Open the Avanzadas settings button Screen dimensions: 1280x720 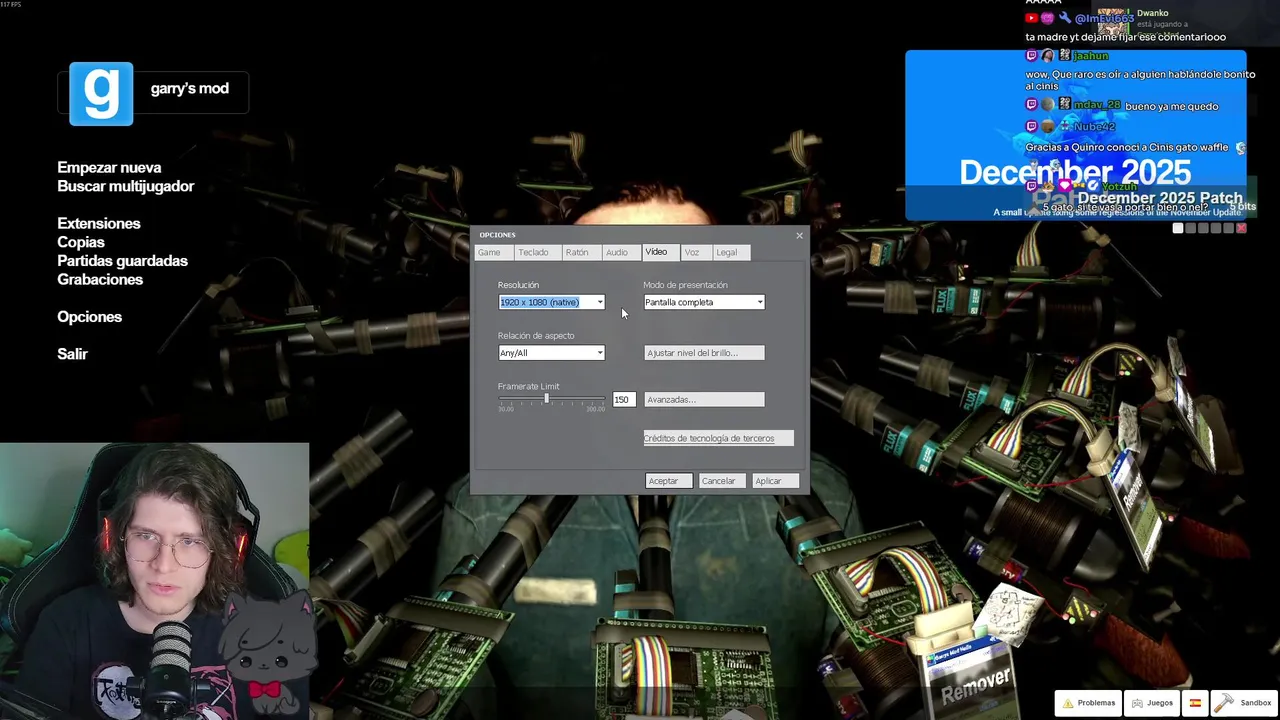pyautogui.click(x=704, y=400)
